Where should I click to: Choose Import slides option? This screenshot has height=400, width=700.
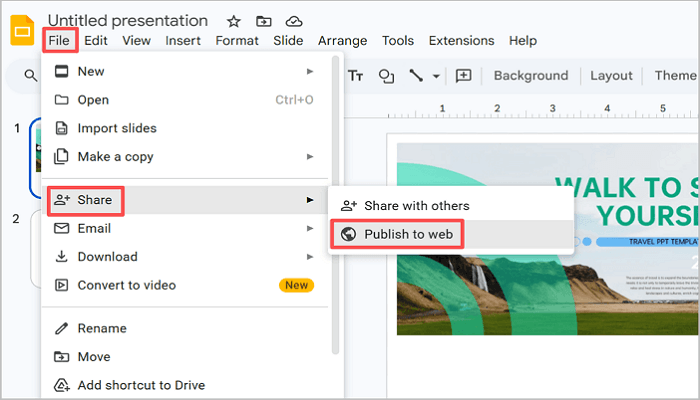(184, 129)
